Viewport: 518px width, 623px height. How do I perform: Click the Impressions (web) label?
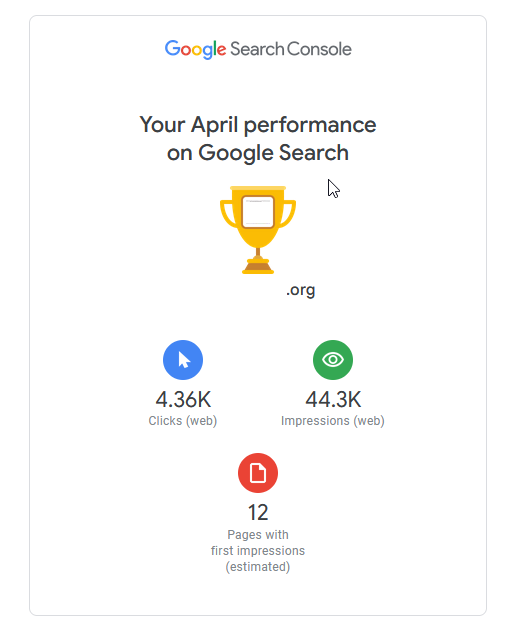(332, 421)
